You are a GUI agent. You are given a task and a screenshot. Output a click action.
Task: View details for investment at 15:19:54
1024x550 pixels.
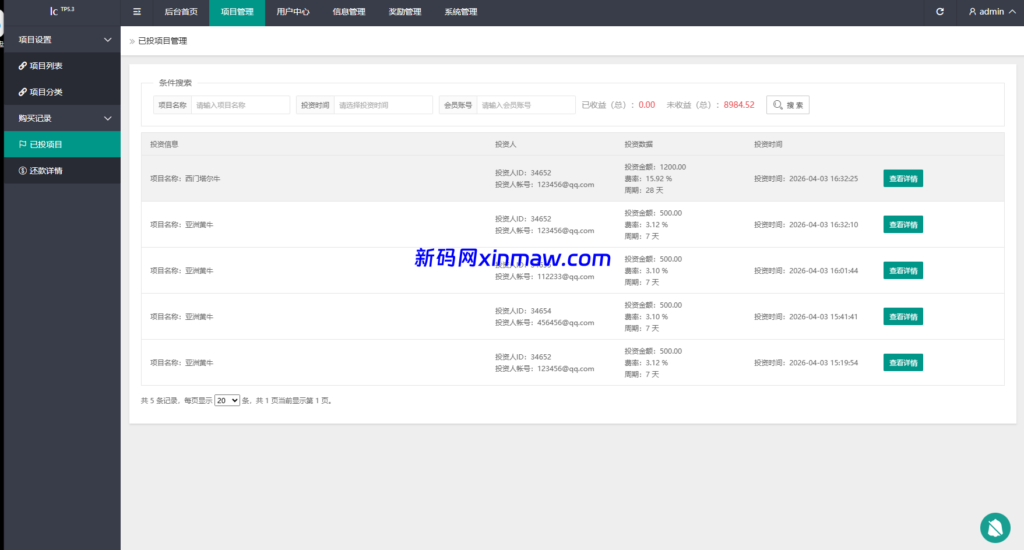[903, 363]
